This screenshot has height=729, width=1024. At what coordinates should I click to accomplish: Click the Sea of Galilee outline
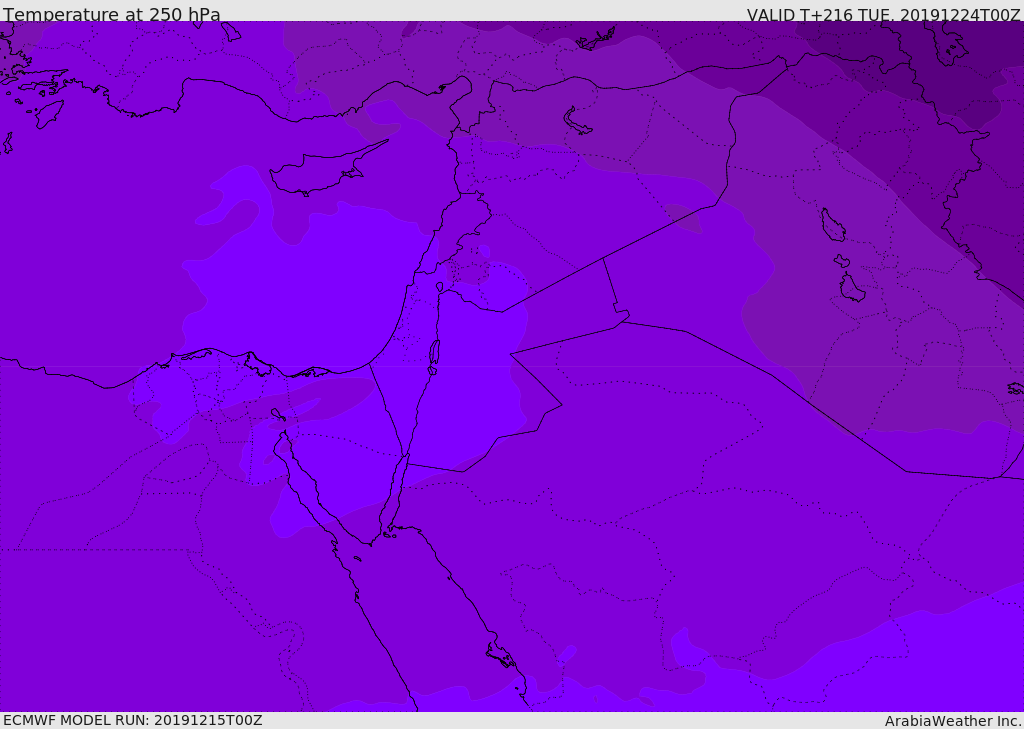440,287
